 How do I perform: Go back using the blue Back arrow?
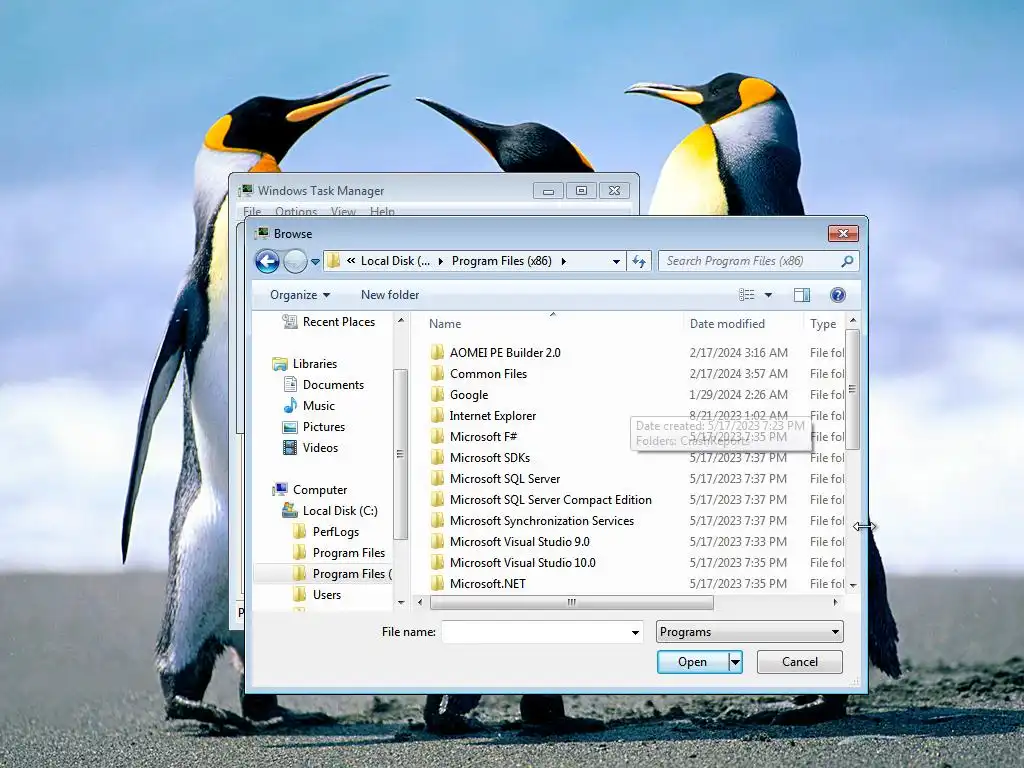click(x=267, y=261)
